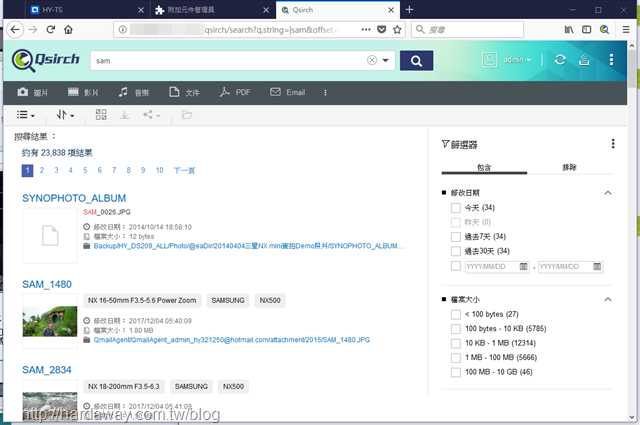Open browser hamburger menu
This screenshot has height=425, width=640.
(626, 29)
